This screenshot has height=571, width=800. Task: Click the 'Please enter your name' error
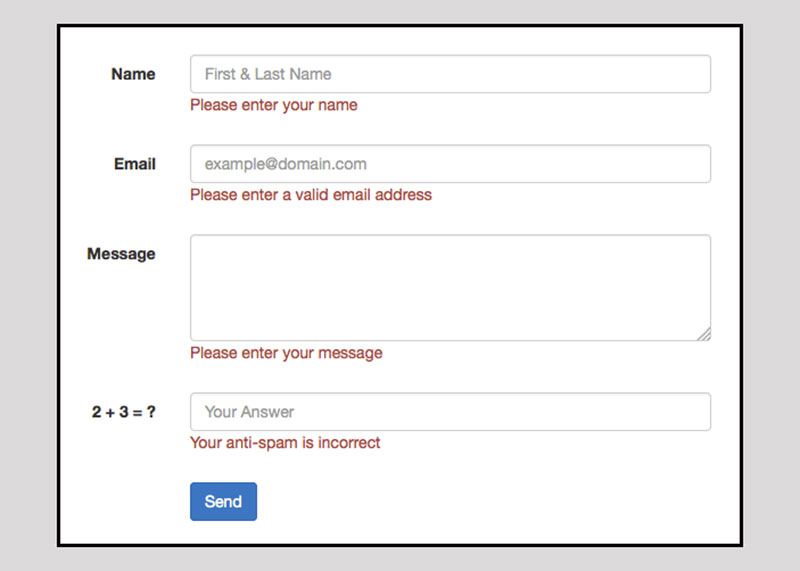[273, 105]
